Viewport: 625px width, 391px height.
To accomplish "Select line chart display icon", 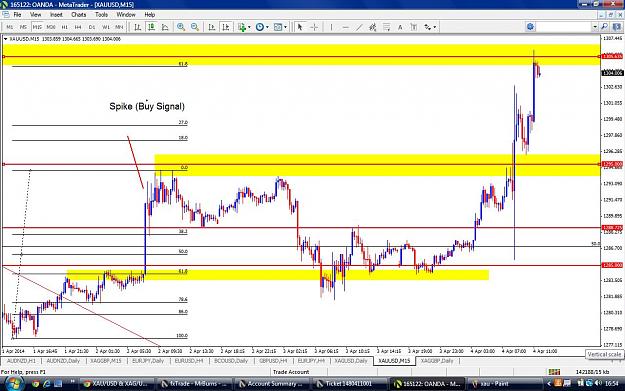I will click(x=165, y=27).
